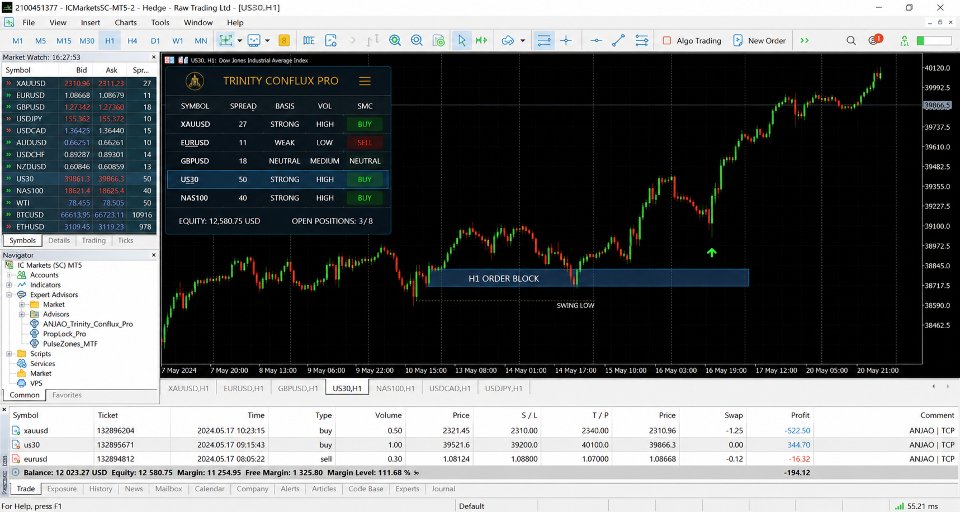Open the File menu
This screenshot has height=512, width=960.
pos(29,23)
